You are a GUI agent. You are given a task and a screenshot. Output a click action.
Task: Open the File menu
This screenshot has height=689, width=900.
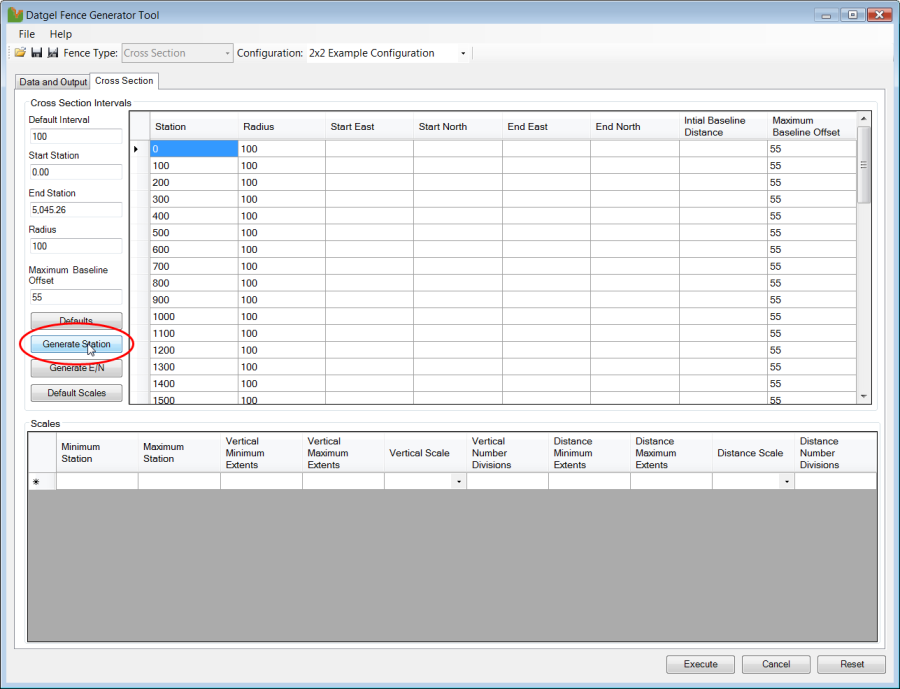coord(27,34)
